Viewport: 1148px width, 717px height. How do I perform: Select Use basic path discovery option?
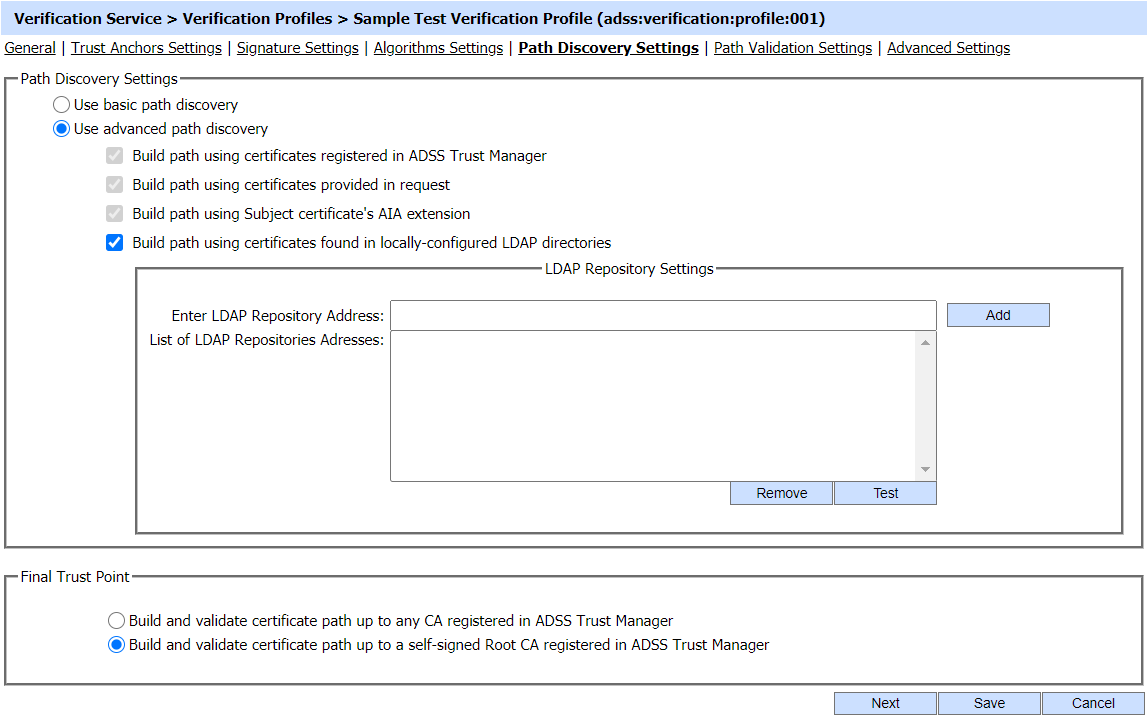tap(62, 105)
